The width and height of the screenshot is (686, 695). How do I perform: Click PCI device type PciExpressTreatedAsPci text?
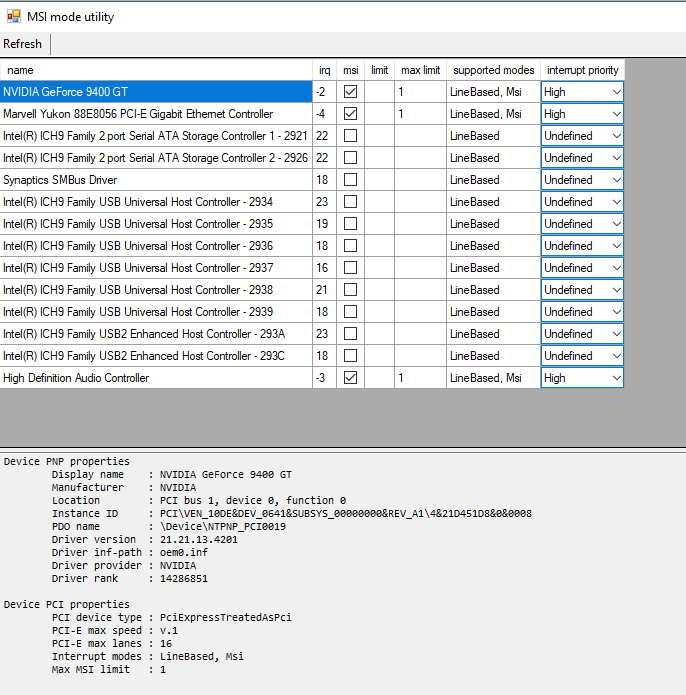coord(226,617)
